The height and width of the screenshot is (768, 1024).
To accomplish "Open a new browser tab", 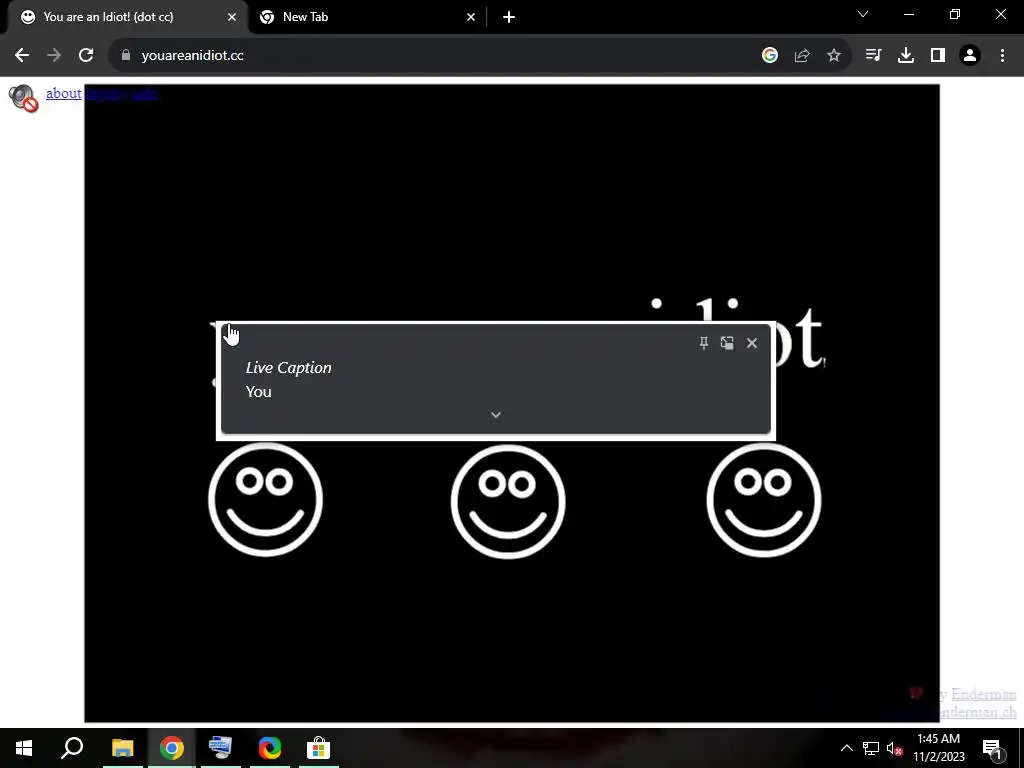I will pyautogui.click(x=509, y=17).
